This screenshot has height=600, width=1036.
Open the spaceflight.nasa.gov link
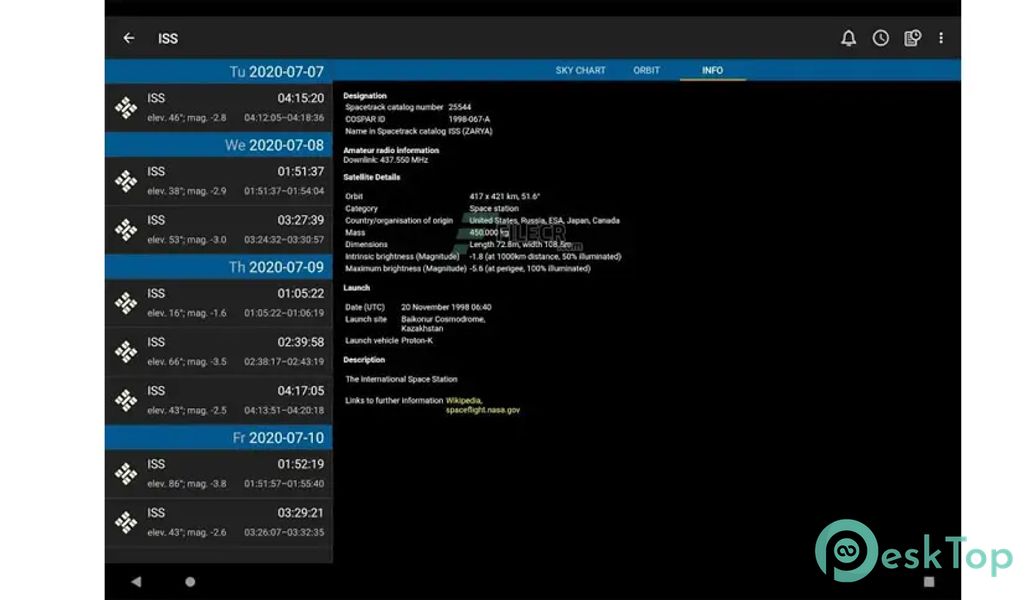482,410
